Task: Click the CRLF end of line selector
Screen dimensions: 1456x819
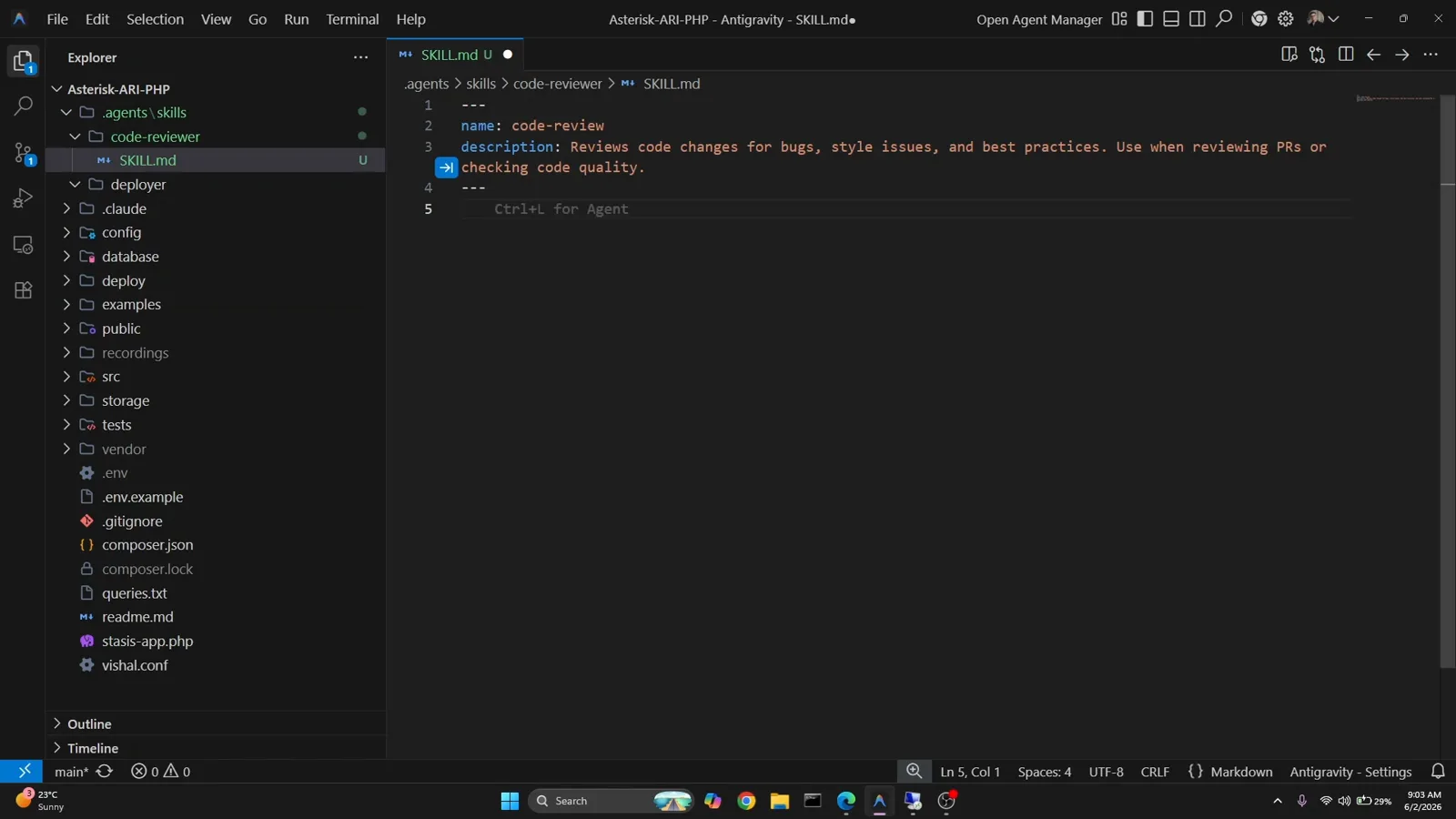Action: pos(1155,772)
